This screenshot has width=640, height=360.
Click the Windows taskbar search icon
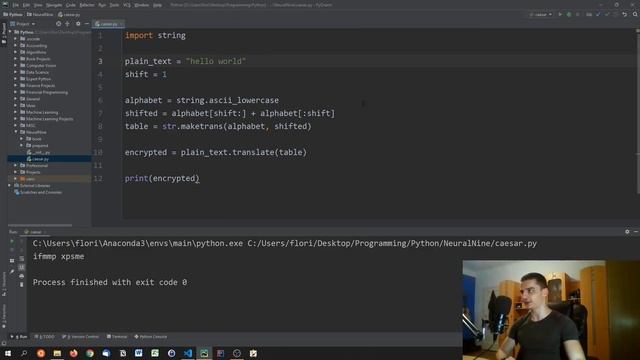pos(24,353)
